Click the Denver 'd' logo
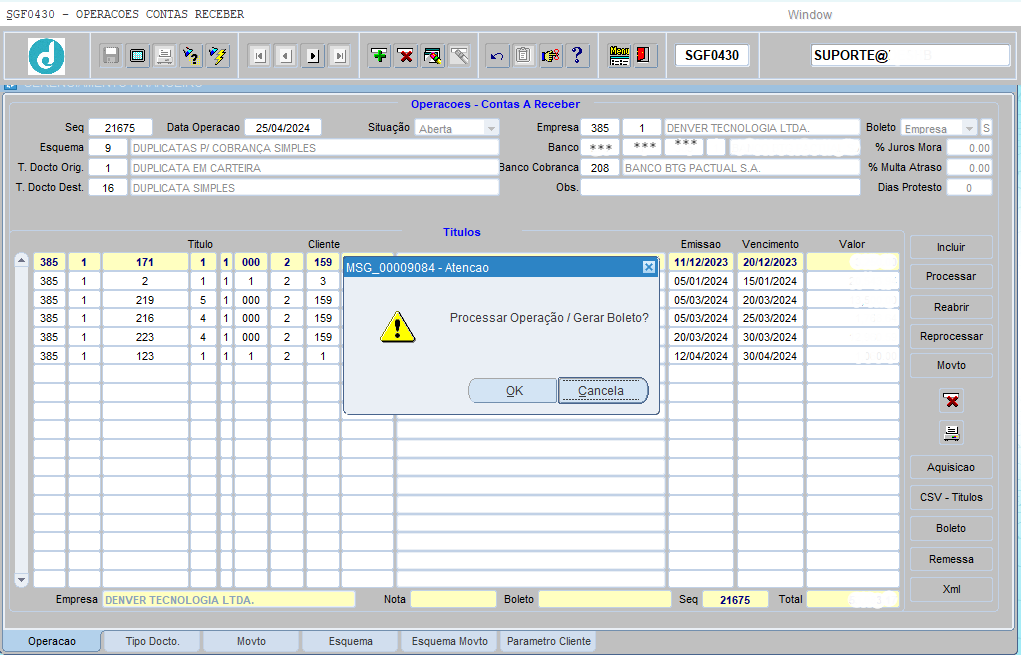Screen dimensions: 1021x655 point(46,56)
